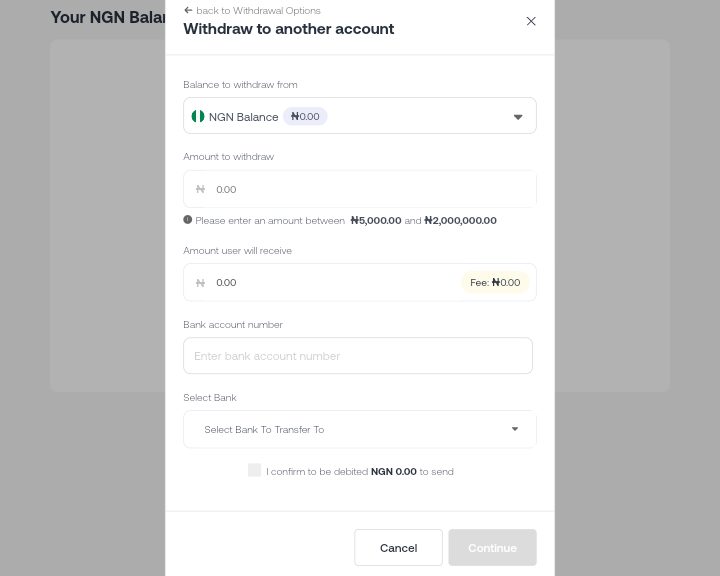
Task: Close the withdraw dialog with X
Action: point(531,21)
